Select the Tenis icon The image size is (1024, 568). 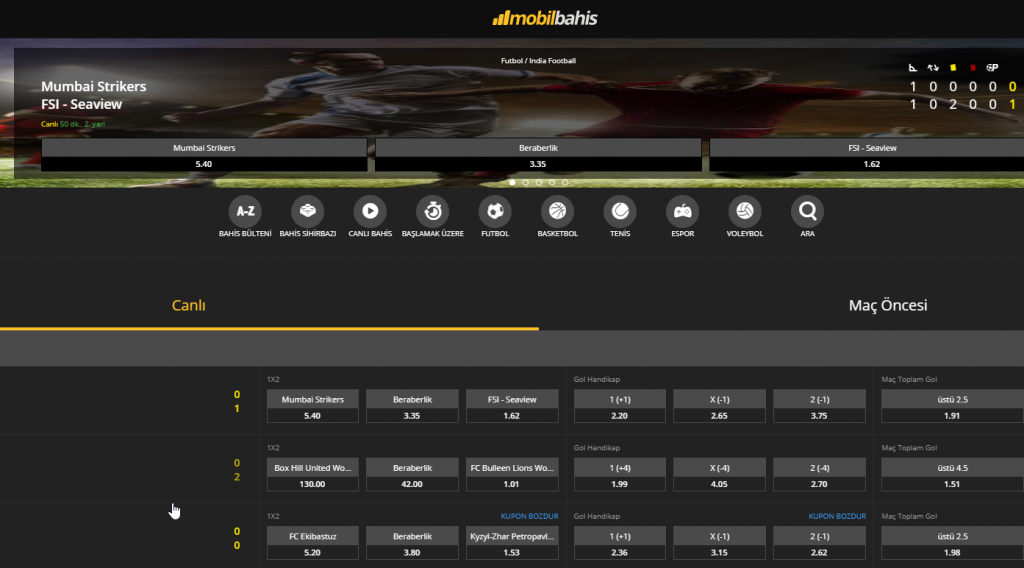620,211
